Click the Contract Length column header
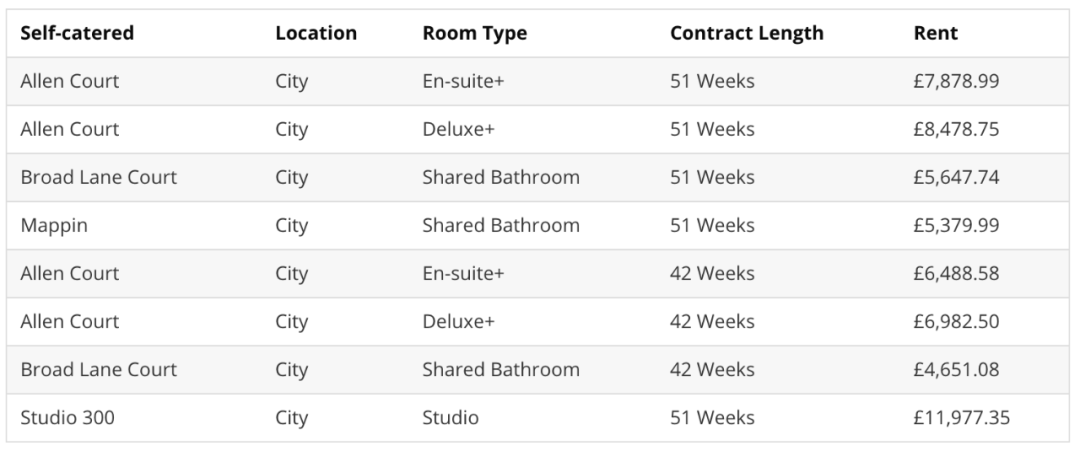This screenshot has height=451, width=1080. [747, 33]
